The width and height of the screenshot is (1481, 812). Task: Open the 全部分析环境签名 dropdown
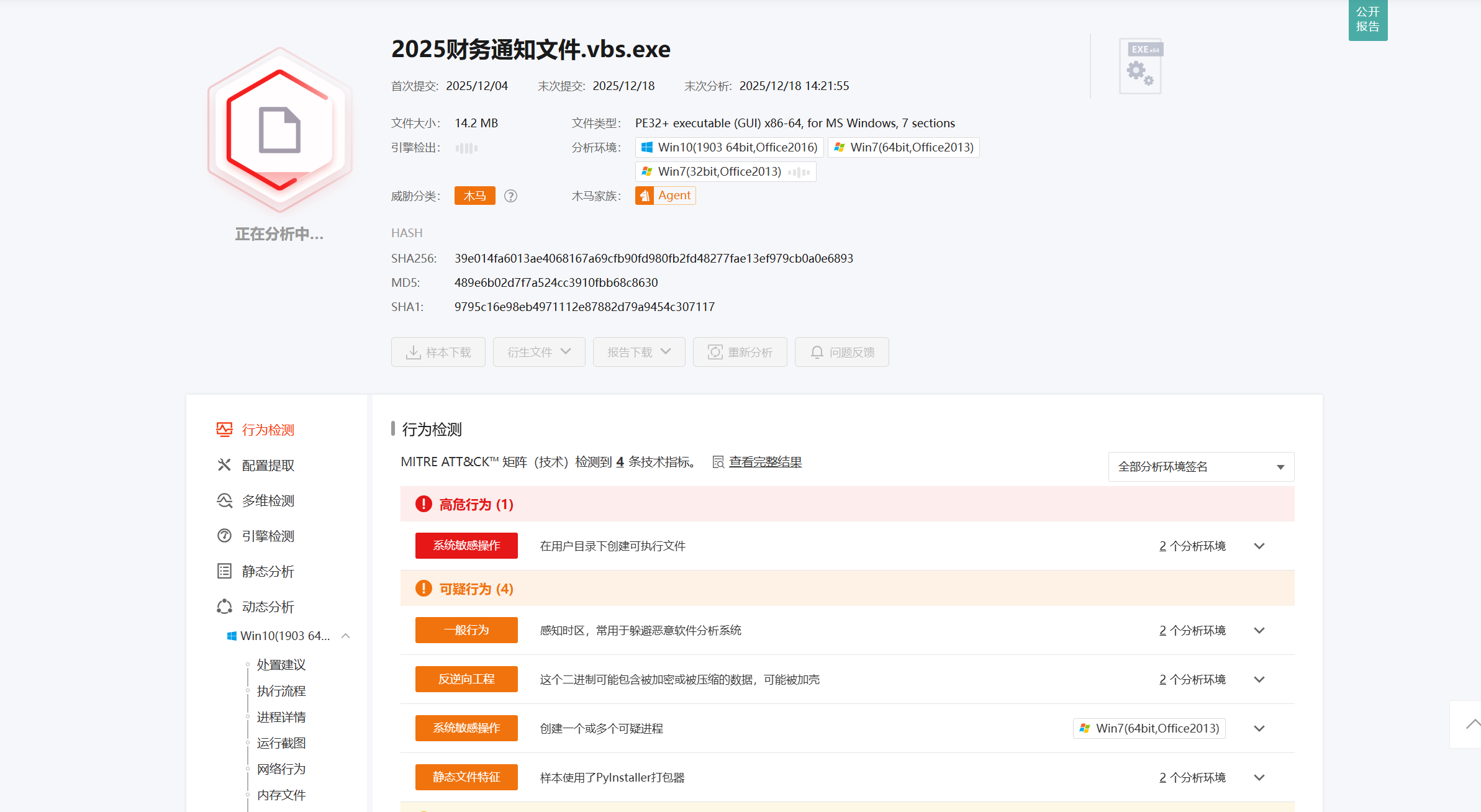pyautogui.click(x=1201, y=467)
